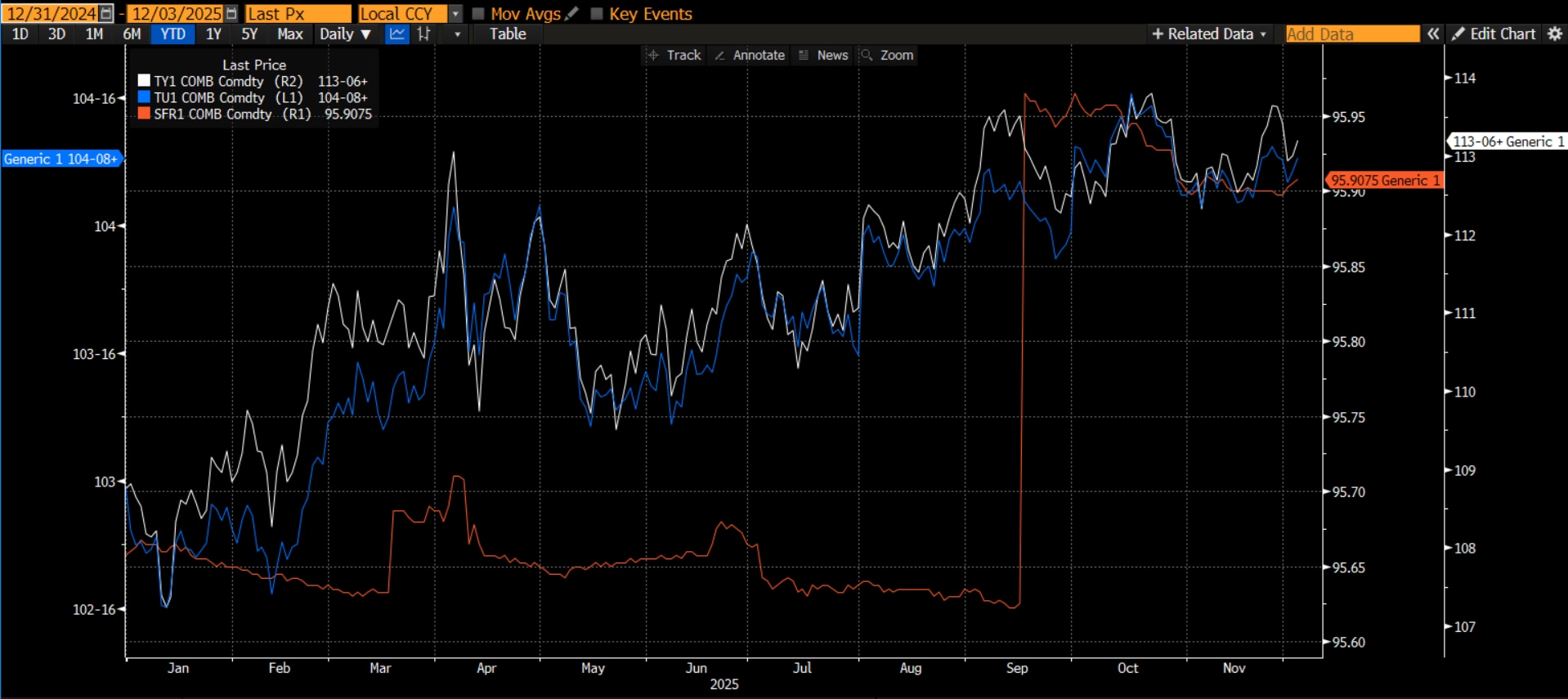Select the line chart type icon
The width and height of the screenshot is (1568, 699).
(x=397, y=34)
